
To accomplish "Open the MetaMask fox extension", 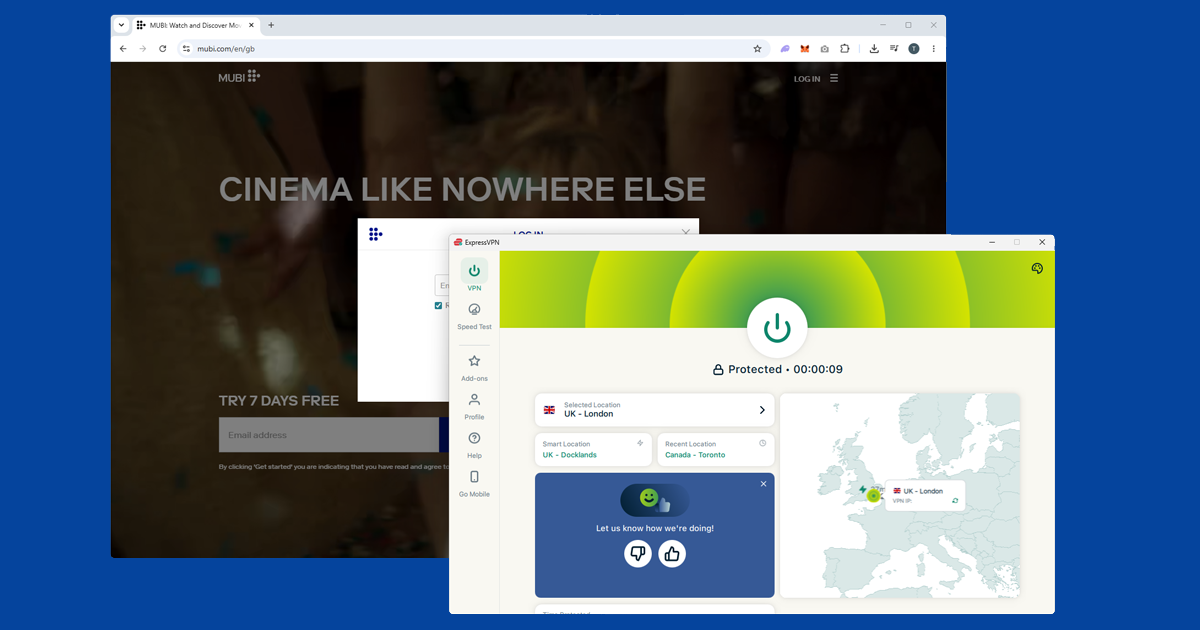I will 804,48.
